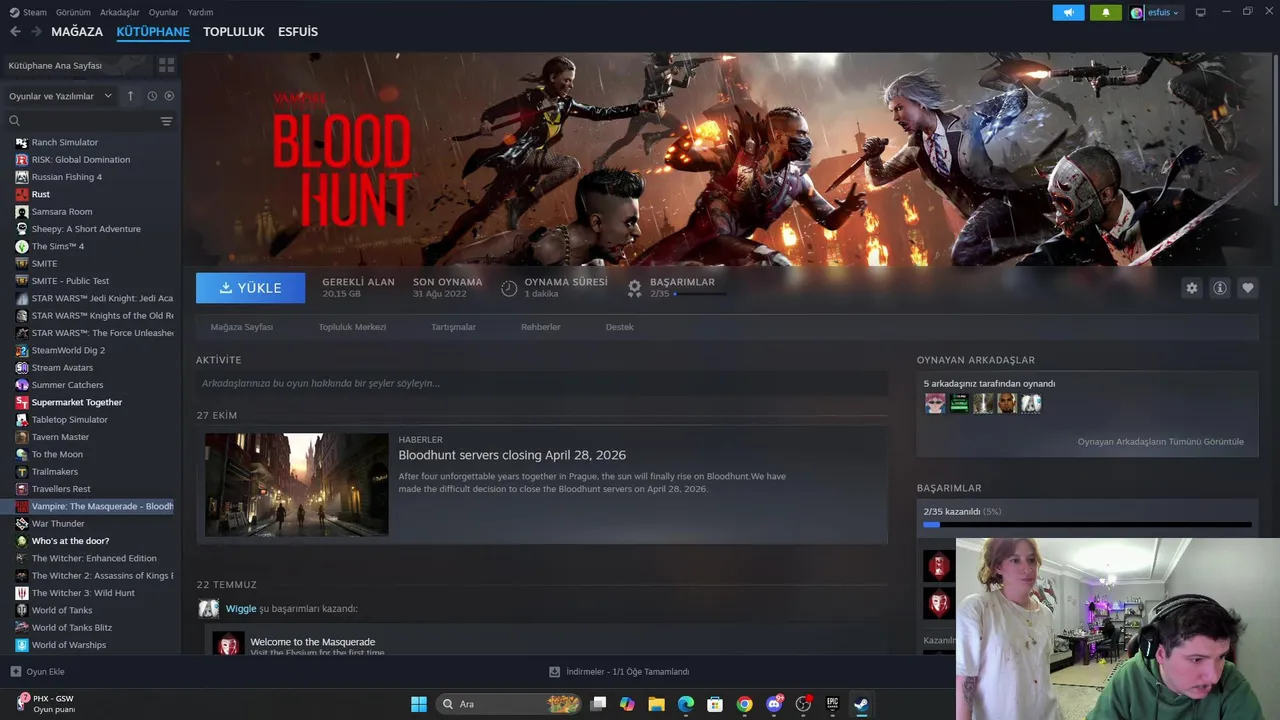Open the Arkadaşlar menu
Screen dimensions: 1280x720
point(120,12)
